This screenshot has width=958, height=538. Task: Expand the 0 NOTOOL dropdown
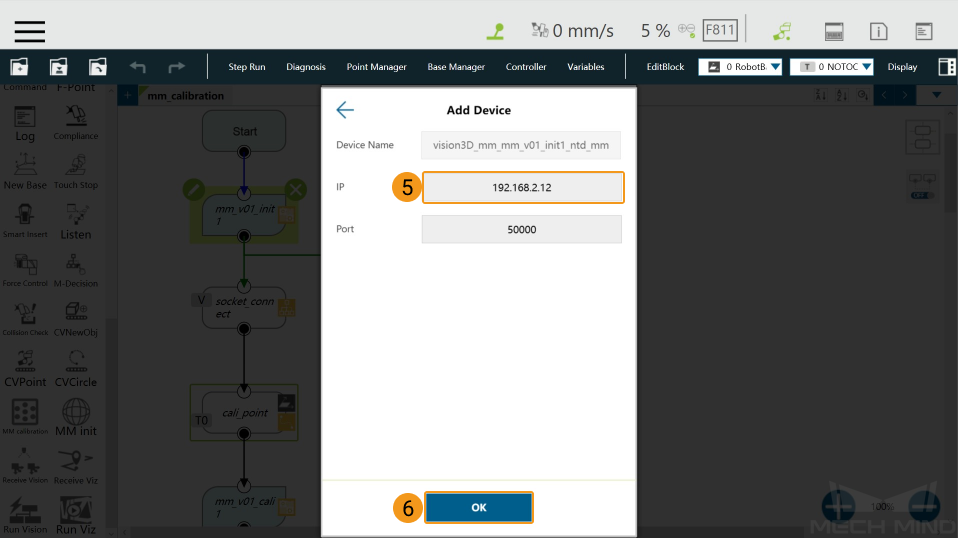click(x=832, y=67)
